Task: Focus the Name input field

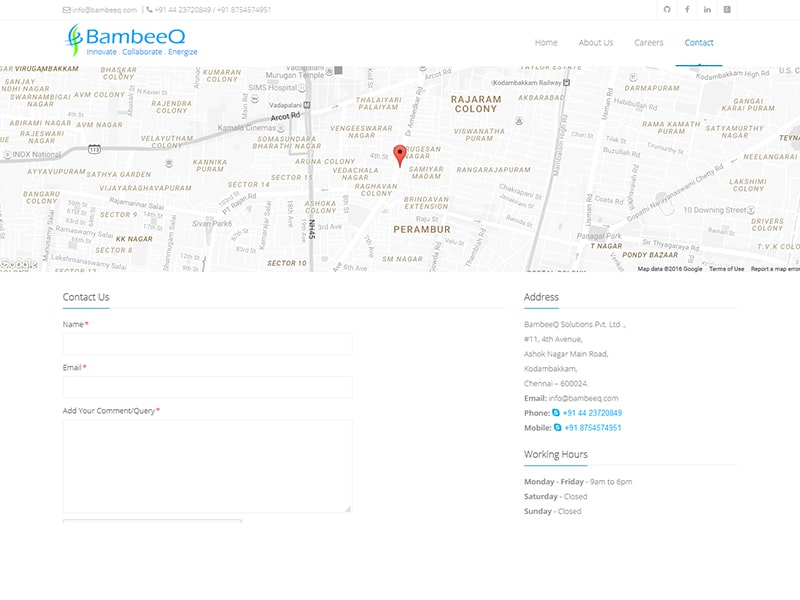Action: [207, 344]
